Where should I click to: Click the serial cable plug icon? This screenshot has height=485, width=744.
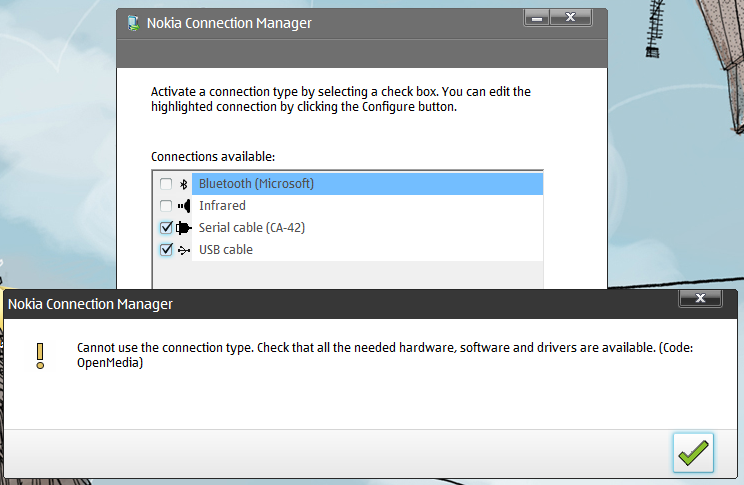click(x=184, y=228)
